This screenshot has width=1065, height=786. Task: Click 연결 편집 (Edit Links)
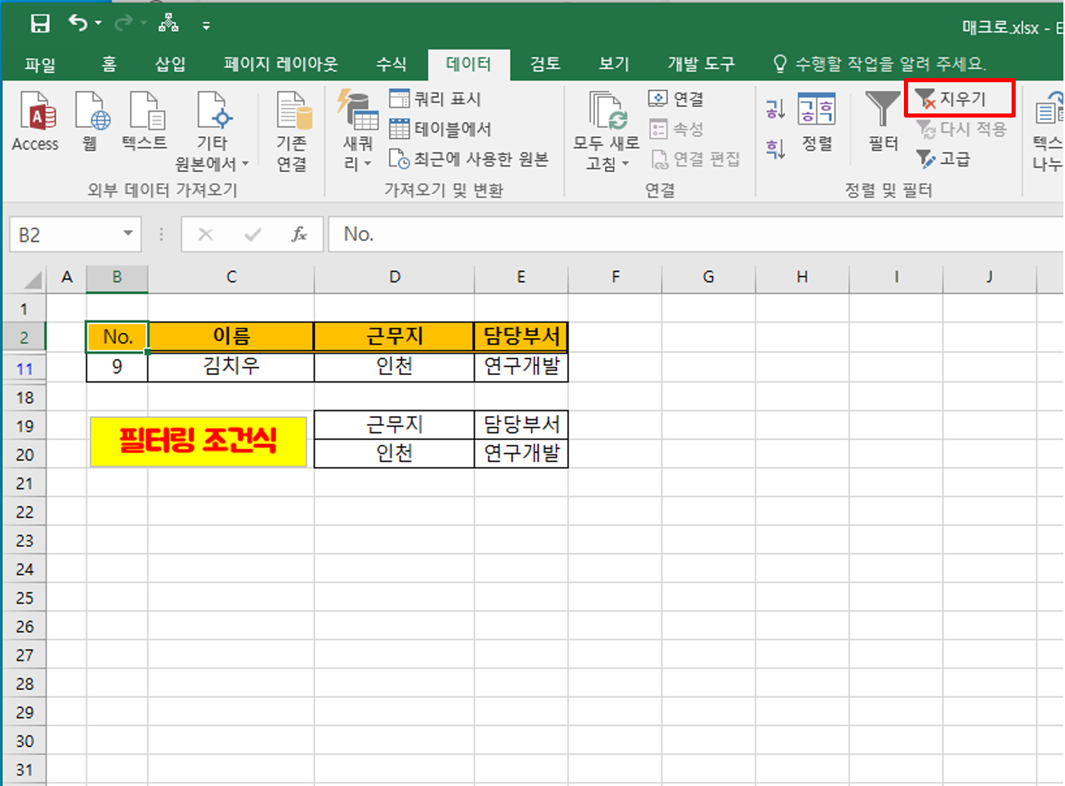(x=695, y=159)
